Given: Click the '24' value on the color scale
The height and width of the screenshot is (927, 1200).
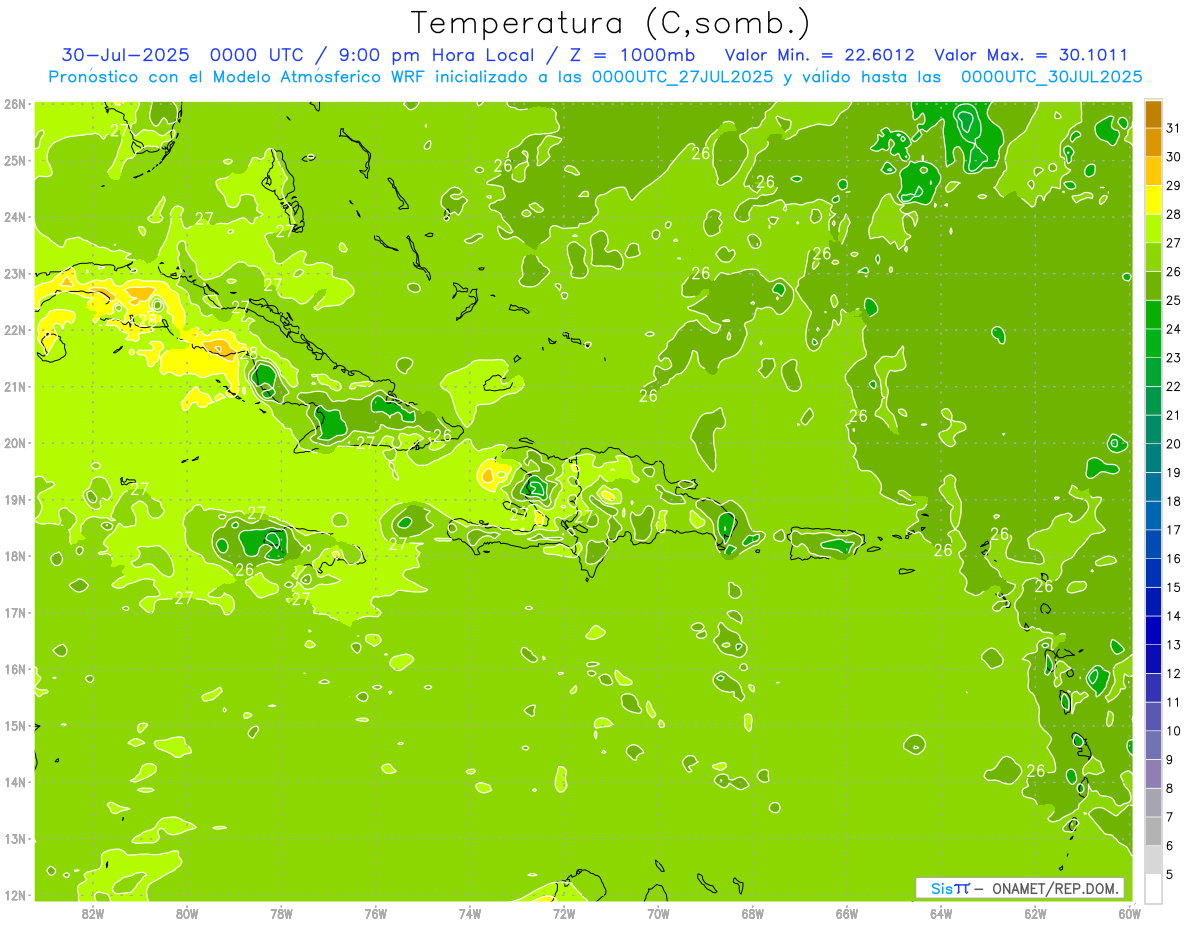Looking at the screenshot, I should (1174, 328).
